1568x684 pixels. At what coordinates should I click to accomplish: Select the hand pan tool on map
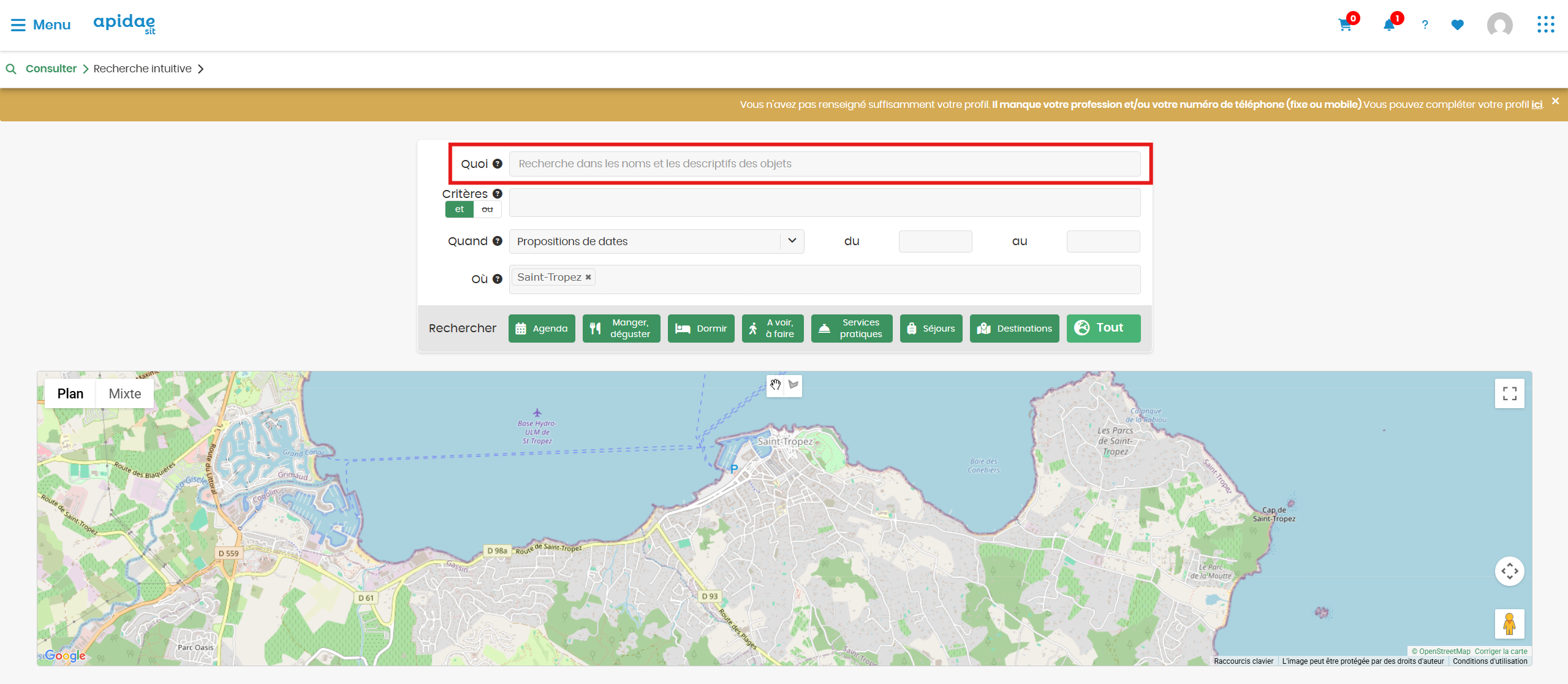tap(776, 385)
